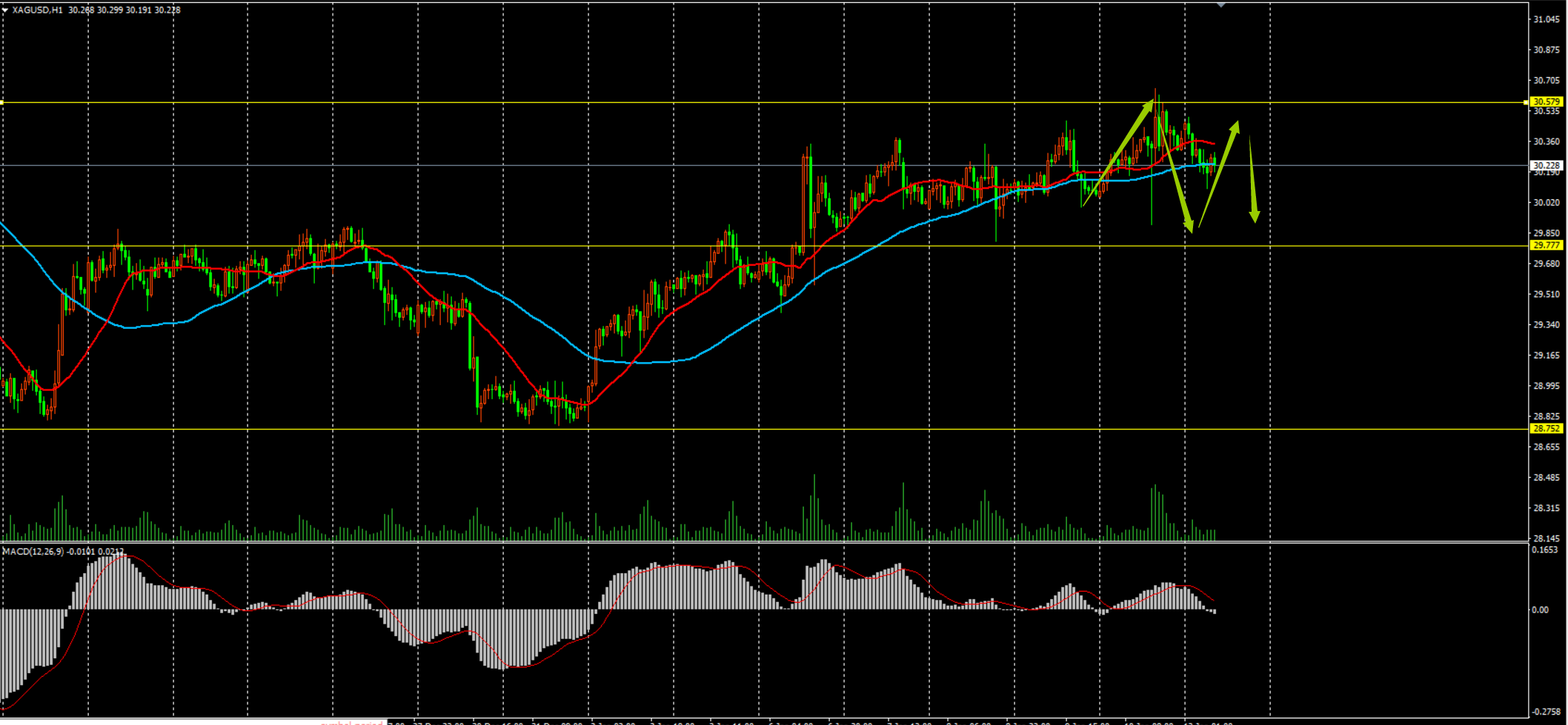Select the yellow 30.579 price label

(x=1547, y=102)
